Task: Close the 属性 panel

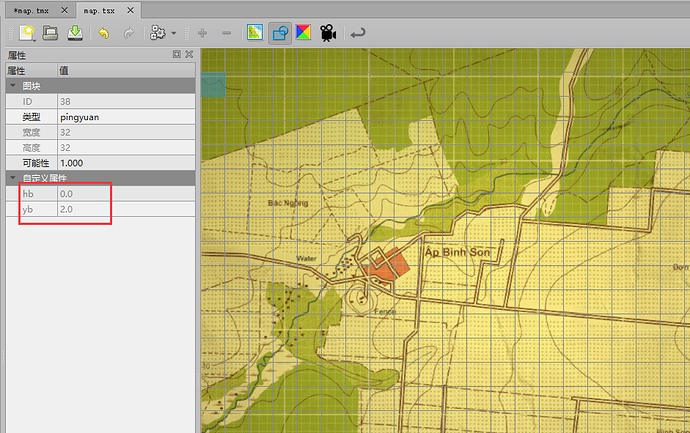Action: pyautogui.click(x=187, y=56)
